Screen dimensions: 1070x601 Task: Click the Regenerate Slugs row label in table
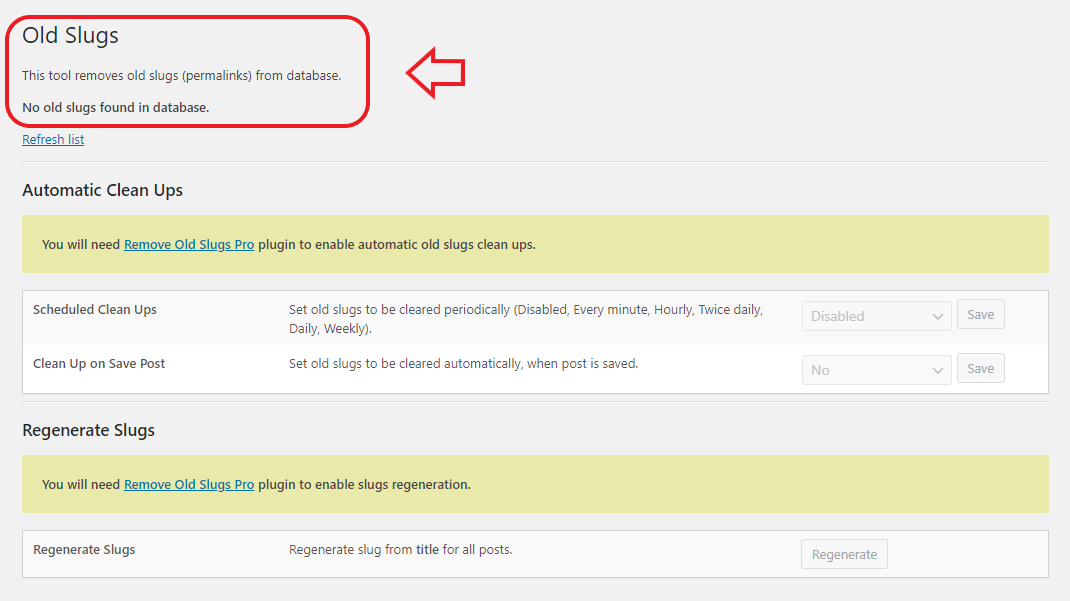(84, 550)
